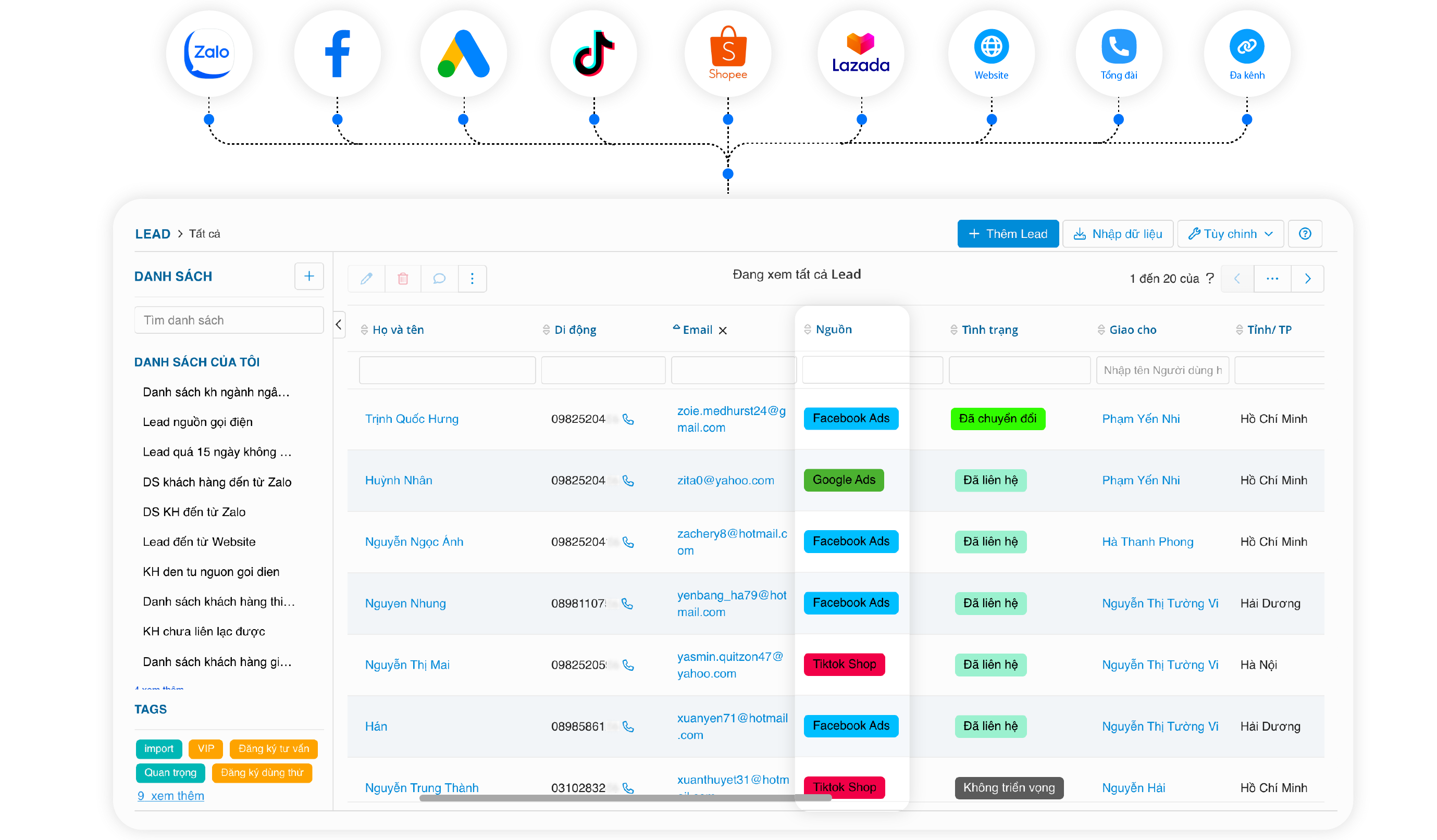Call Nguyễn Thị Mai via phone icon
This screenshot has width=1437, height=840.
point(628,665)
